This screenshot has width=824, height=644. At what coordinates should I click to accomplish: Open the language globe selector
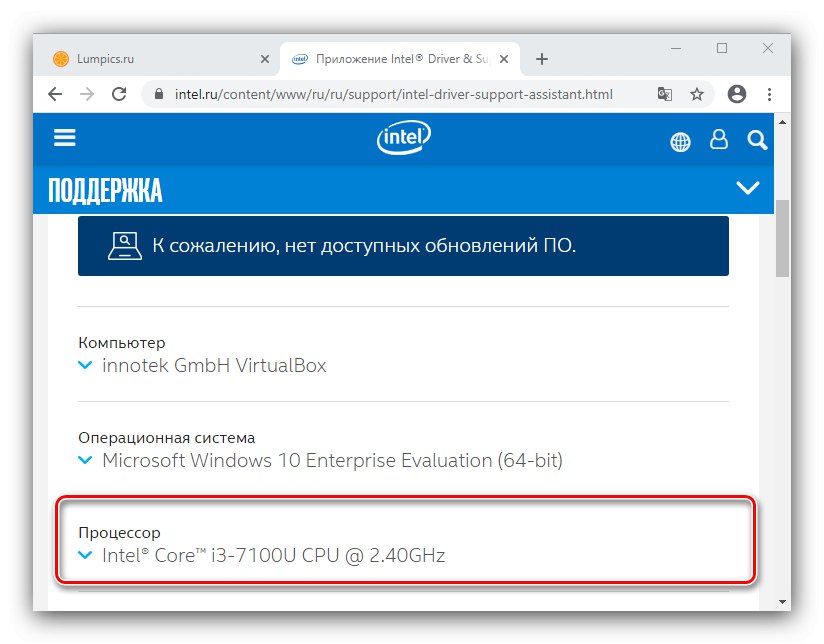point(680,141)
